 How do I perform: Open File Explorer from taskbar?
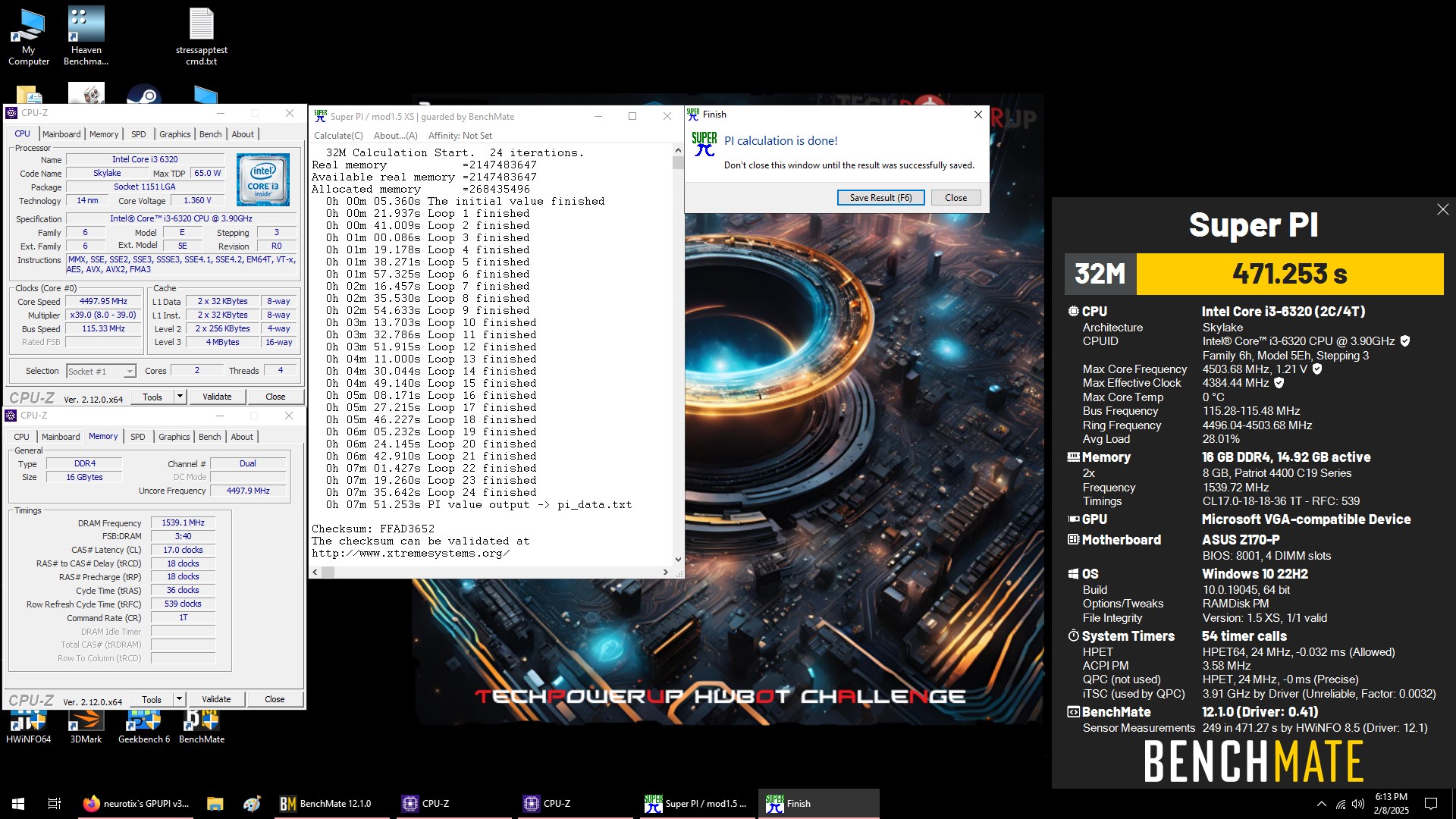tap(215, 804)
